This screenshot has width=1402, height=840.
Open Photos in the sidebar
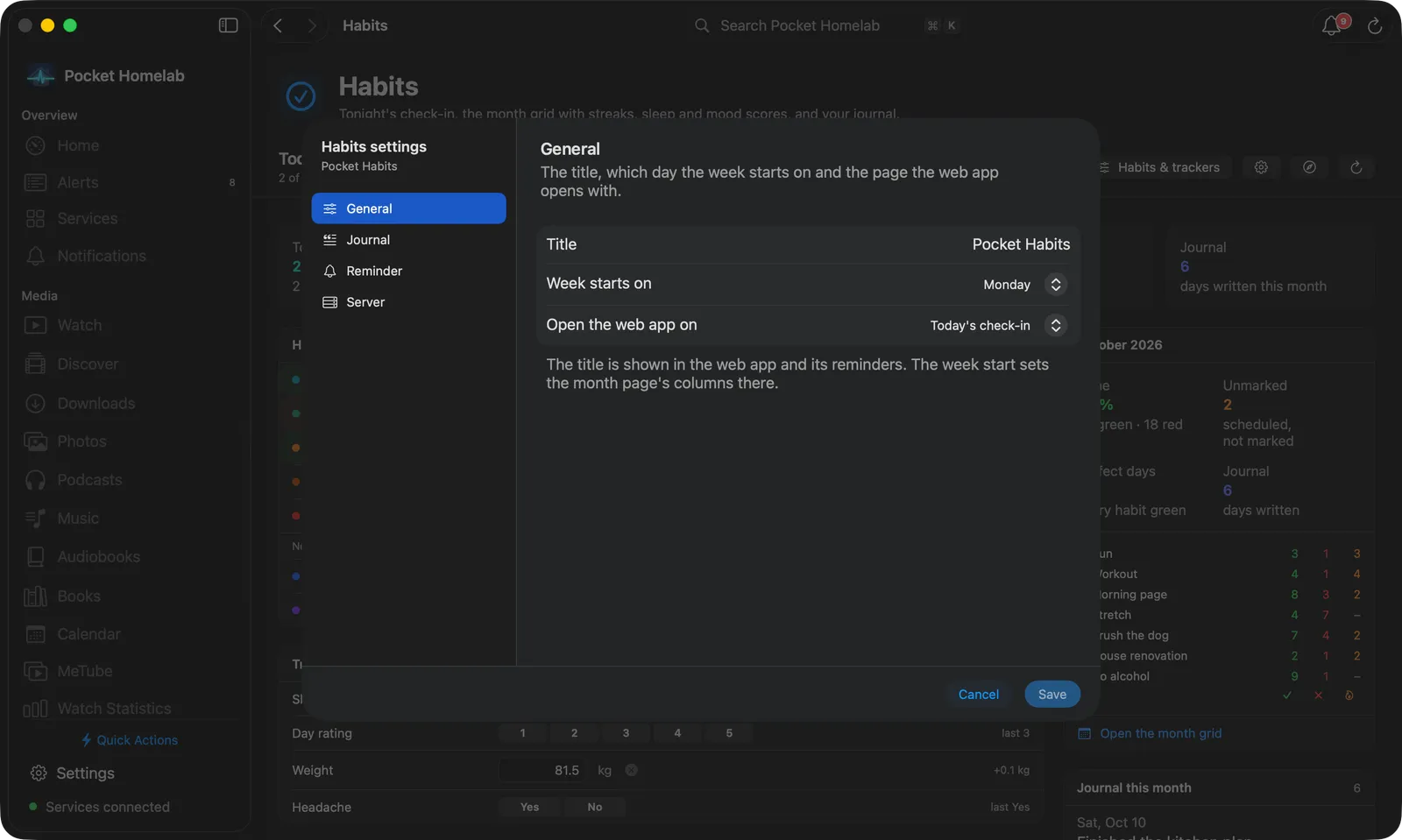[130, 441]
